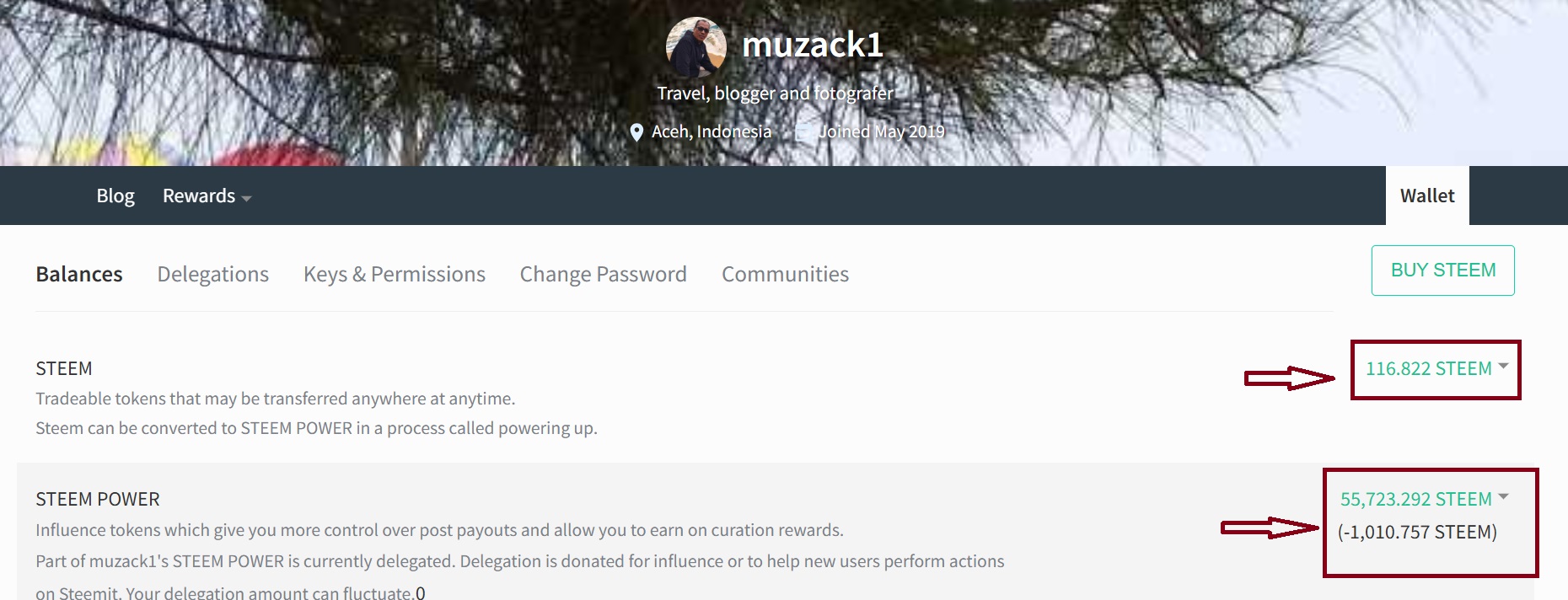Viewport: 1568px width, 600px height.
Task: Click the BUY STEEM button
Action: pyautogui.click(x=1443, y=271)
